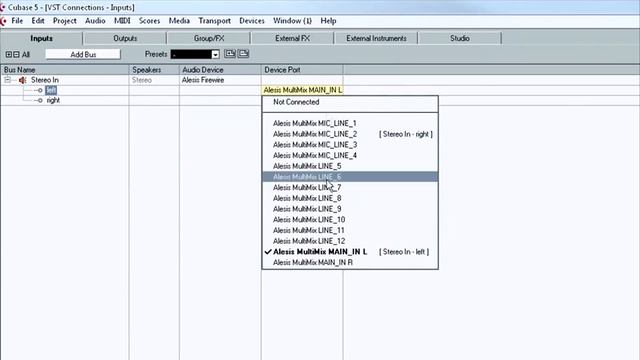Open the Edit menu
This screenshot has height=360, width=640.
click(x=38, y=21)
